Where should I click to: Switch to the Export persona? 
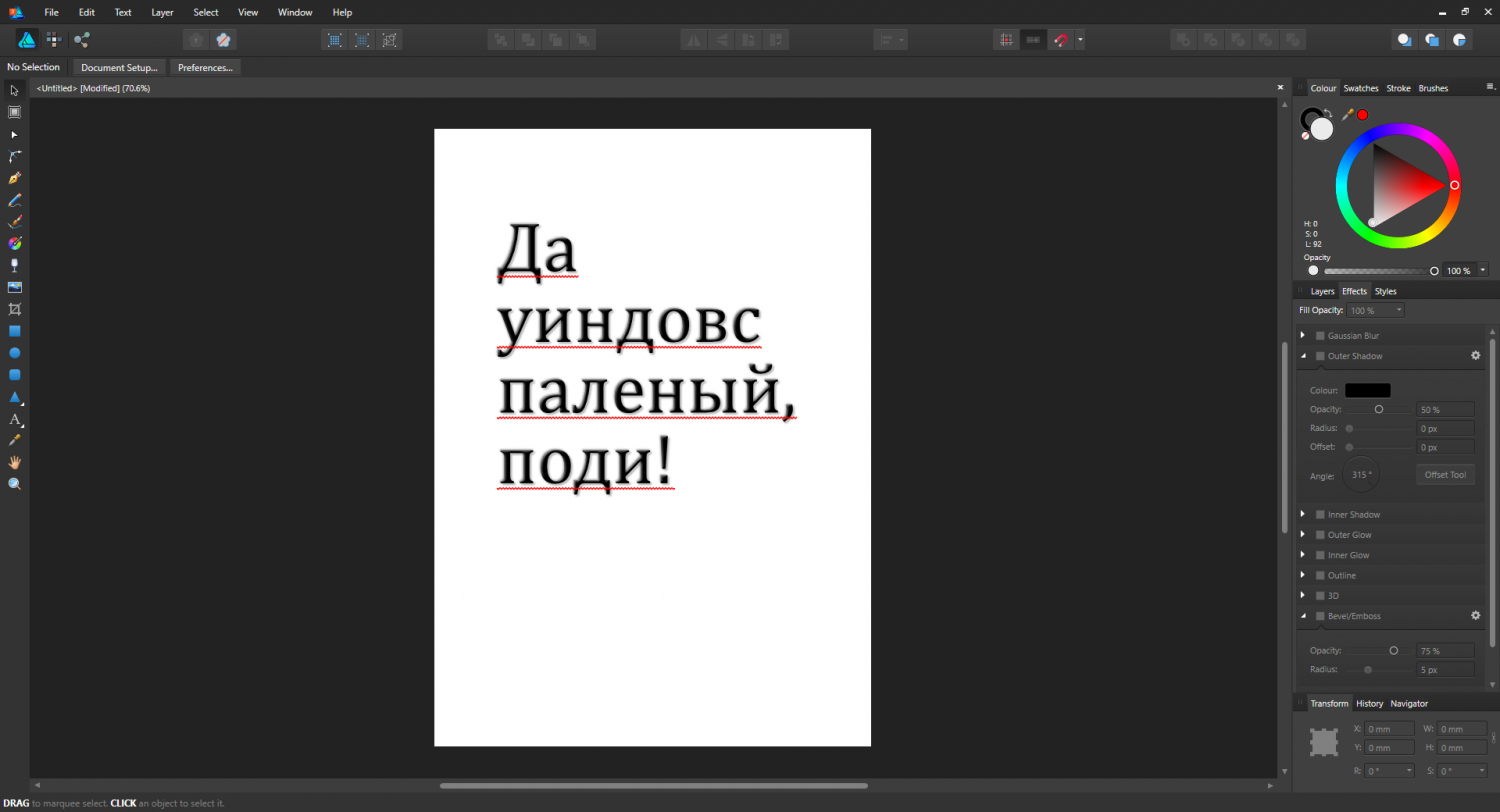point(81,40)
